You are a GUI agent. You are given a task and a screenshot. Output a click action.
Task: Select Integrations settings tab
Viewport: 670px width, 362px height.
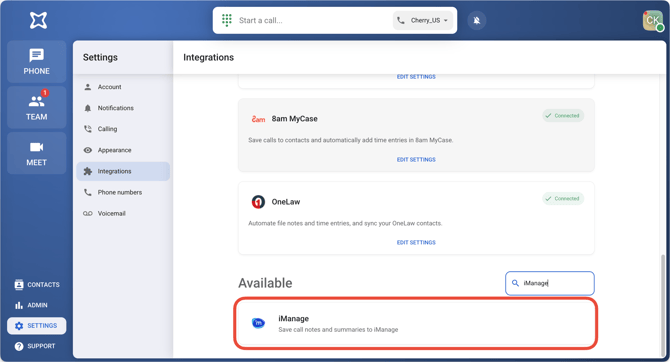click(x=123, y=171)
